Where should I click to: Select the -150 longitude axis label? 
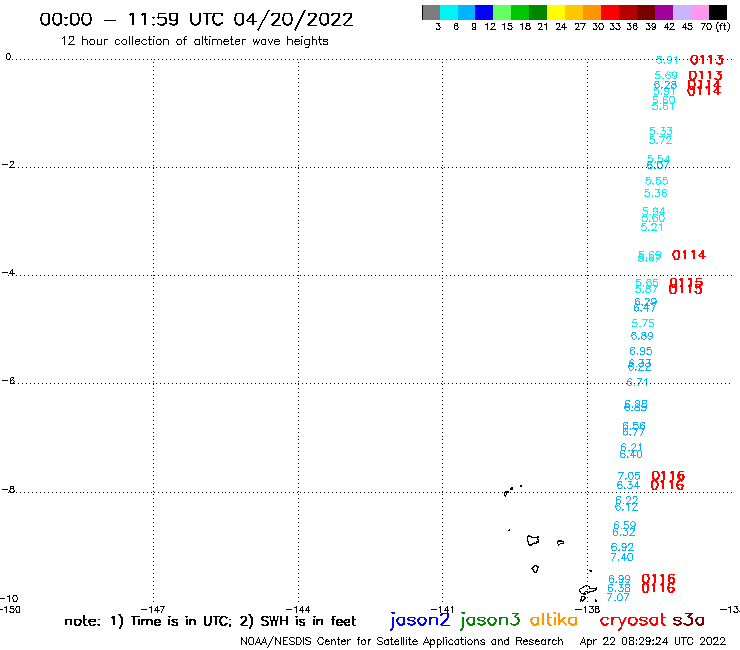click(10, 609)
